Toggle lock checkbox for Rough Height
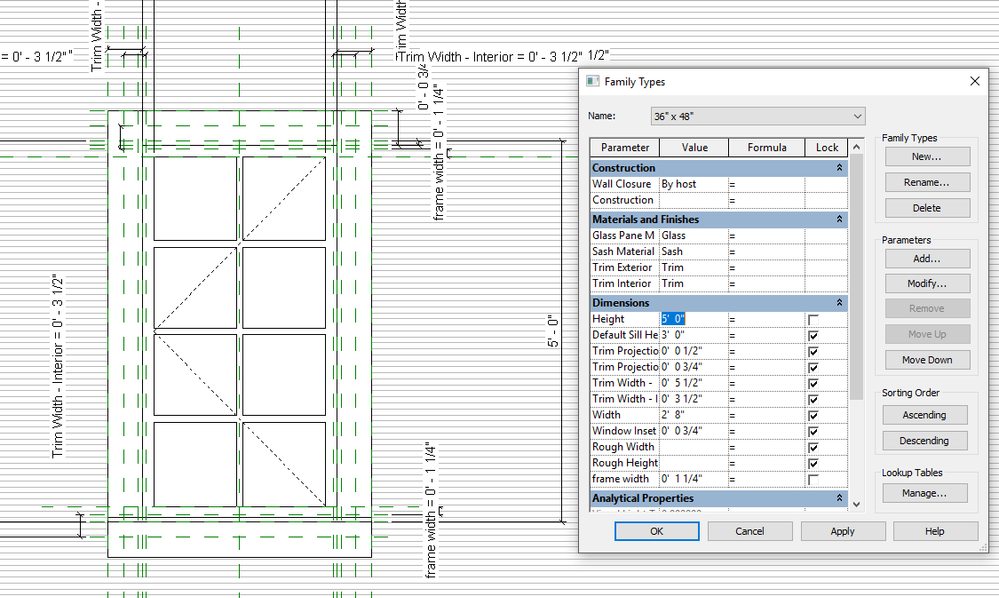Image resolution: width=999 pixels, height=598 pixels. 813,464
